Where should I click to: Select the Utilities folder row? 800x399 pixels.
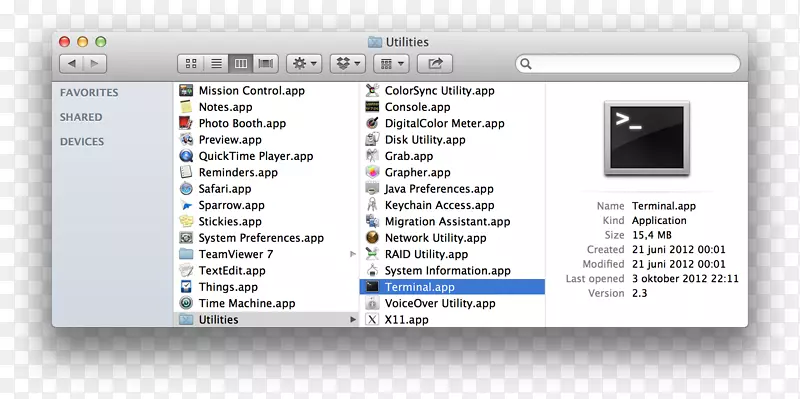coord(266,319)
